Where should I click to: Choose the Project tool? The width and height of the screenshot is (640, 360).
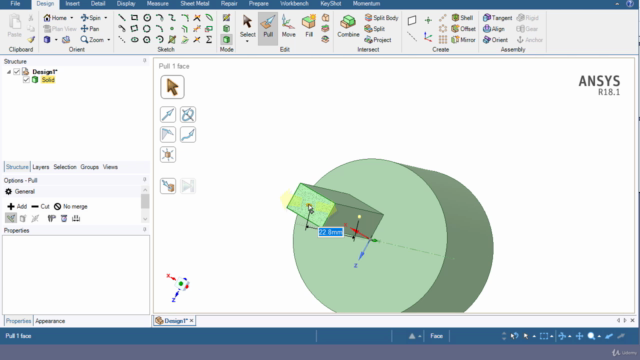pos(378,40)
